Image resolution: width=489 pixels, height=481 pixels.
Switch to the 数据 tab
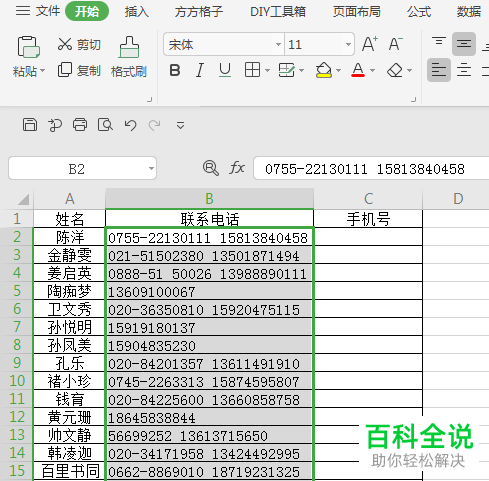(469, 12)
